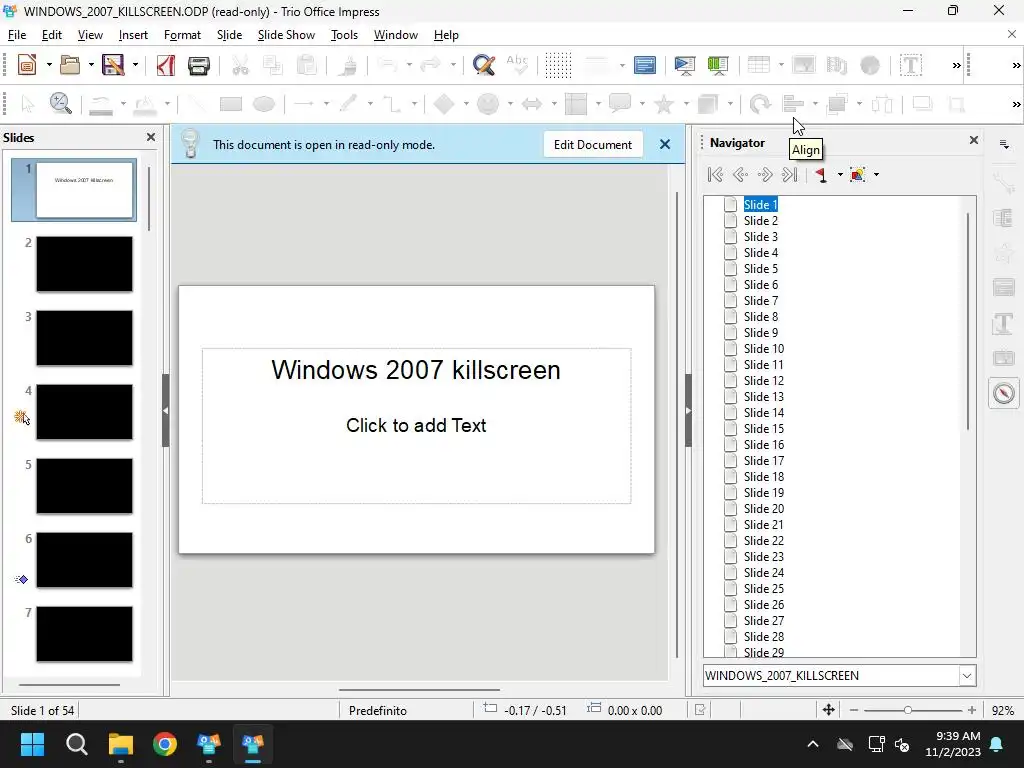Close the Slides panel
1024x768 pixels.
click(x=151, y=137)
